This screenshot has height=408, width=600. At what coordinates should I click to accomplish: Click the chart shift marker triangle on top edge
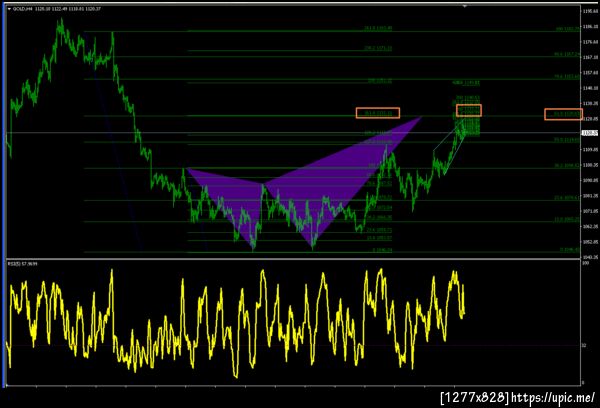(x=465, y=7)
